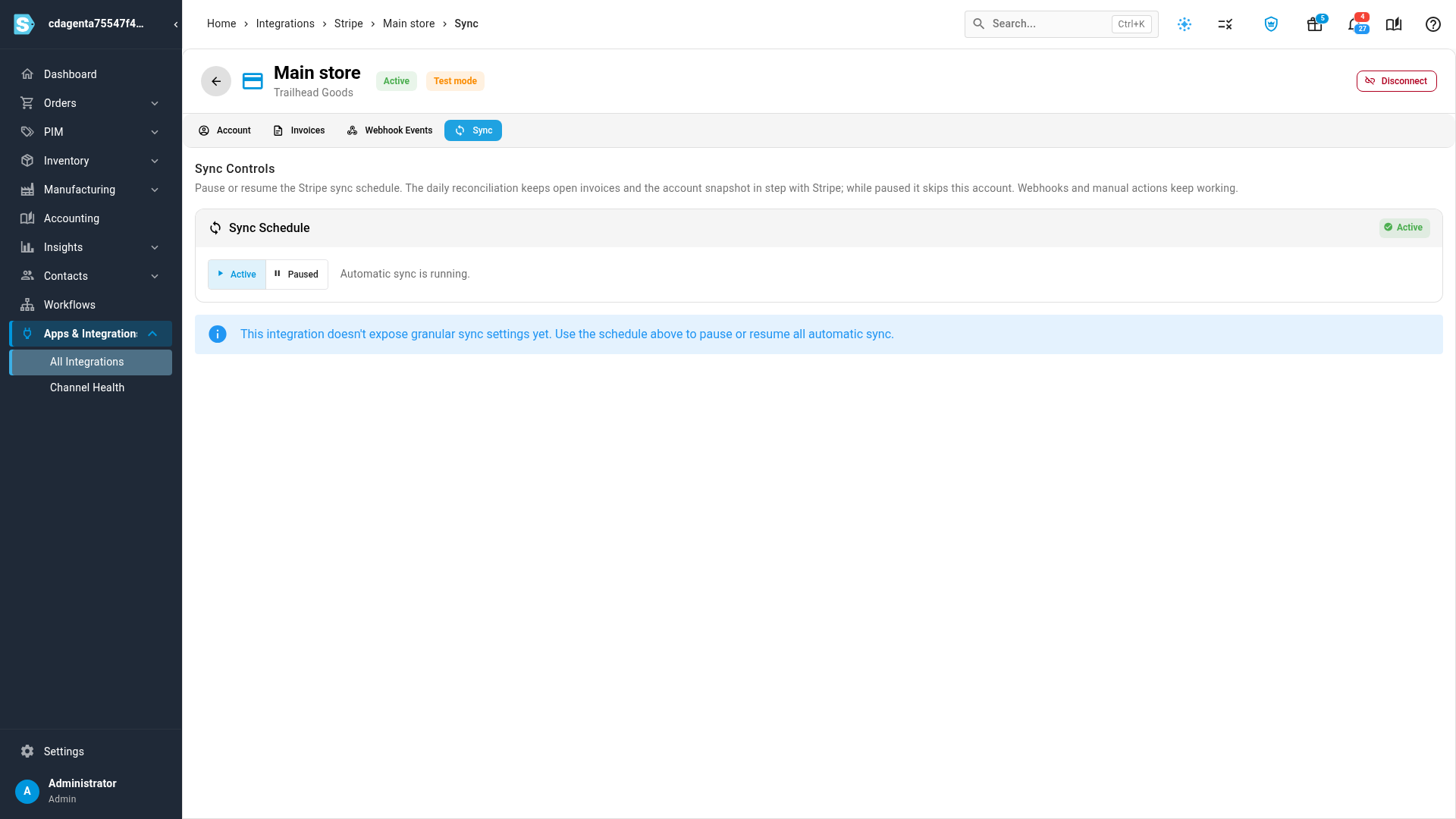Switch to the Account tab
This screenshot has height=819, width=1456.
coord(224,130)
